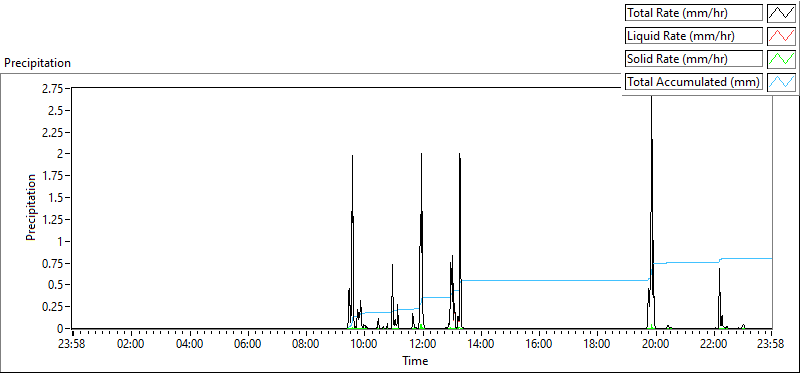The height and width of the screenshot is (373, 800).
Task: Click the 06:00 time tick label
Action: (x=247, y=343)
